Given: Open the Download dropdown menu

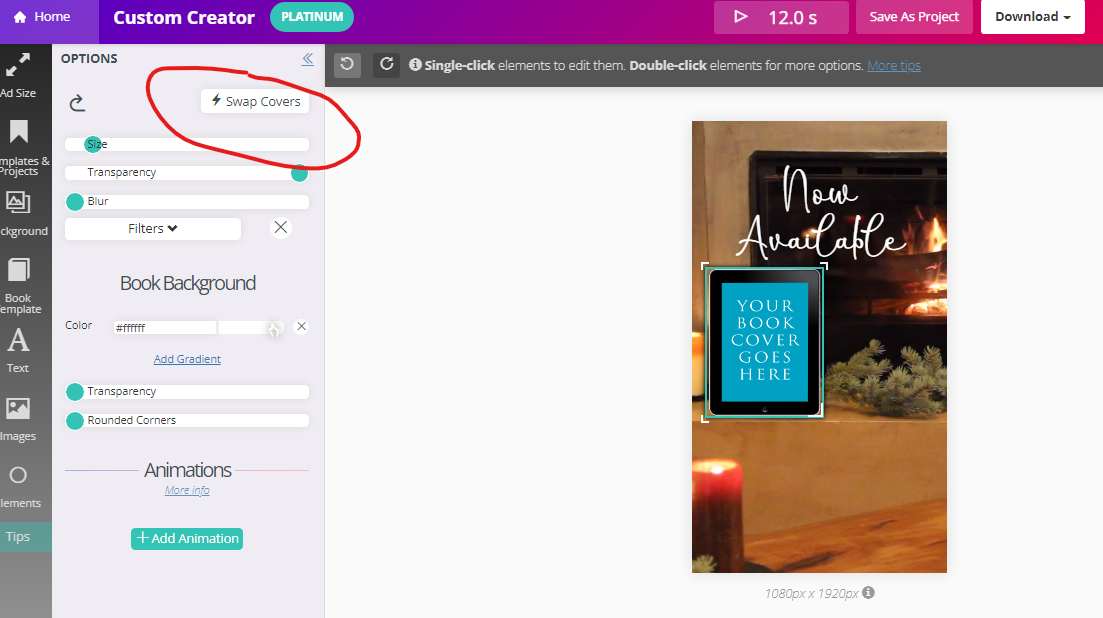Looking at the screenshot, I should 1032,17.
